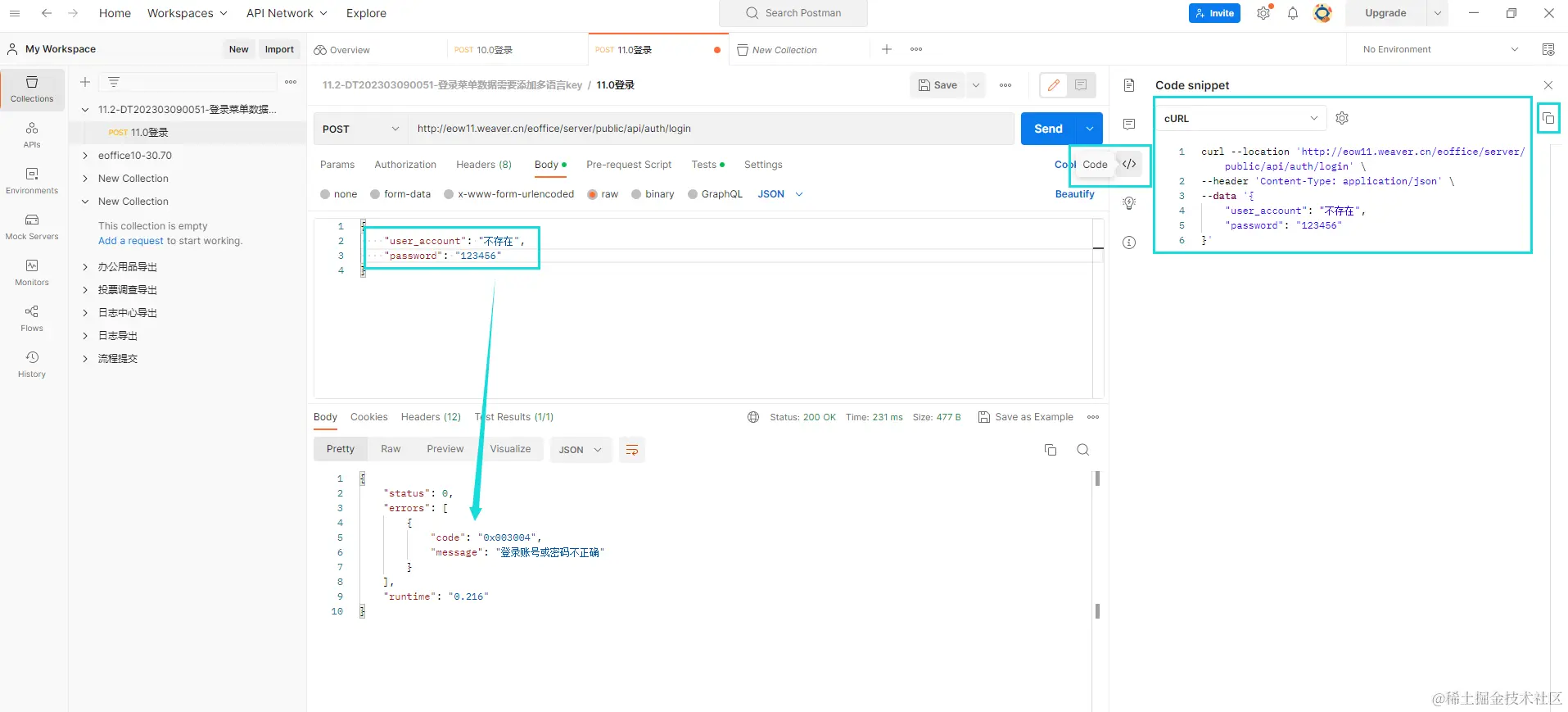Screen dimensions: 1568x712
Task: Select x-www-form-urlencoded body type
Action: click(x=508, y=194)
